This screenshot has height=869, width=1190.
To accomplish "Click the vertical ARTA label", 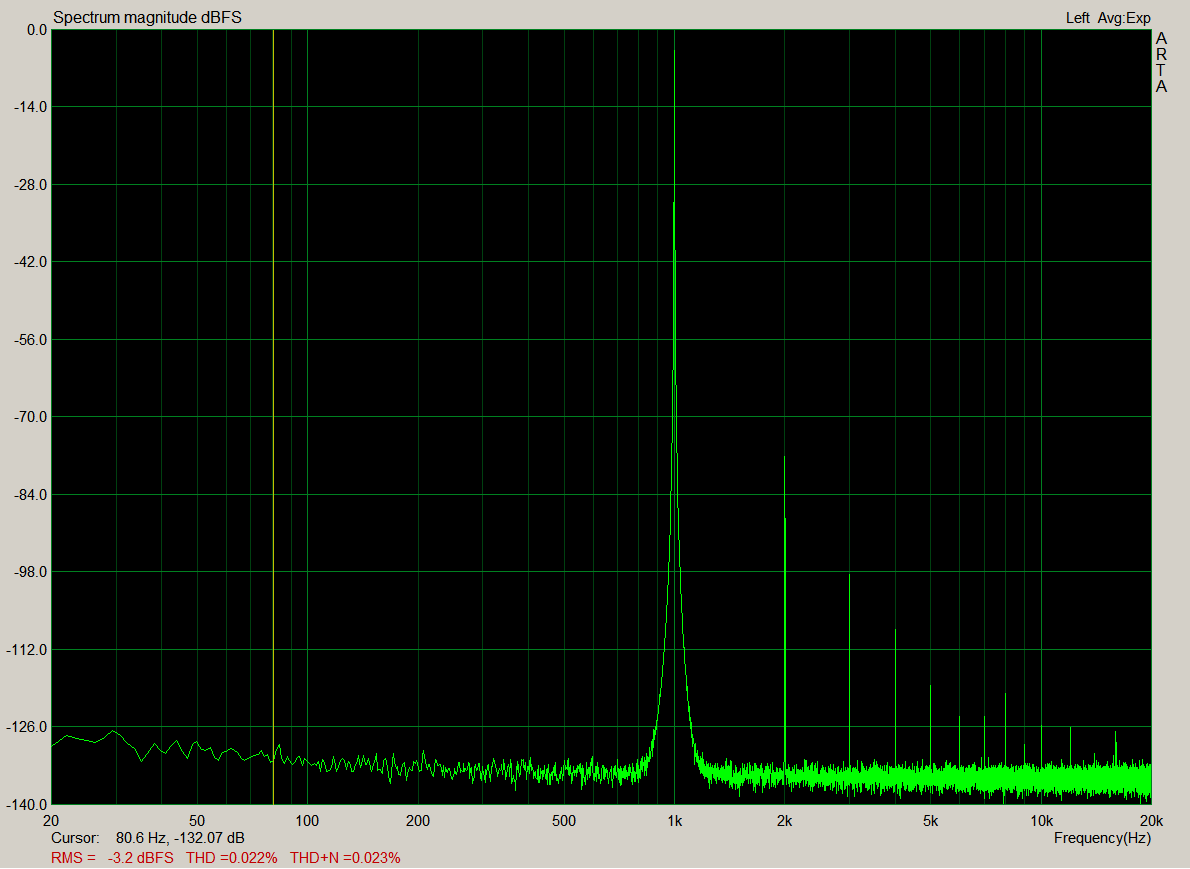I will 1161,62.
